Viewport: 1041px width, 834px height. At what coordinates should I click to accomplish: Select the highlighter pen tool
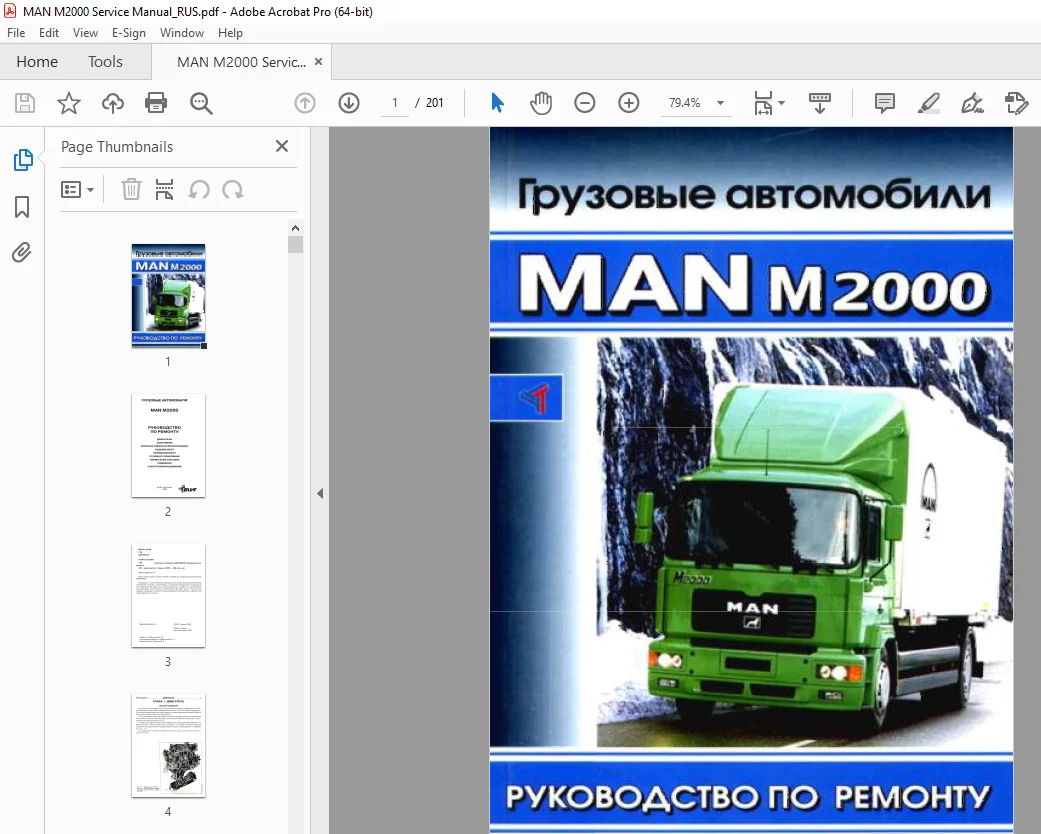tap(928, 103)
